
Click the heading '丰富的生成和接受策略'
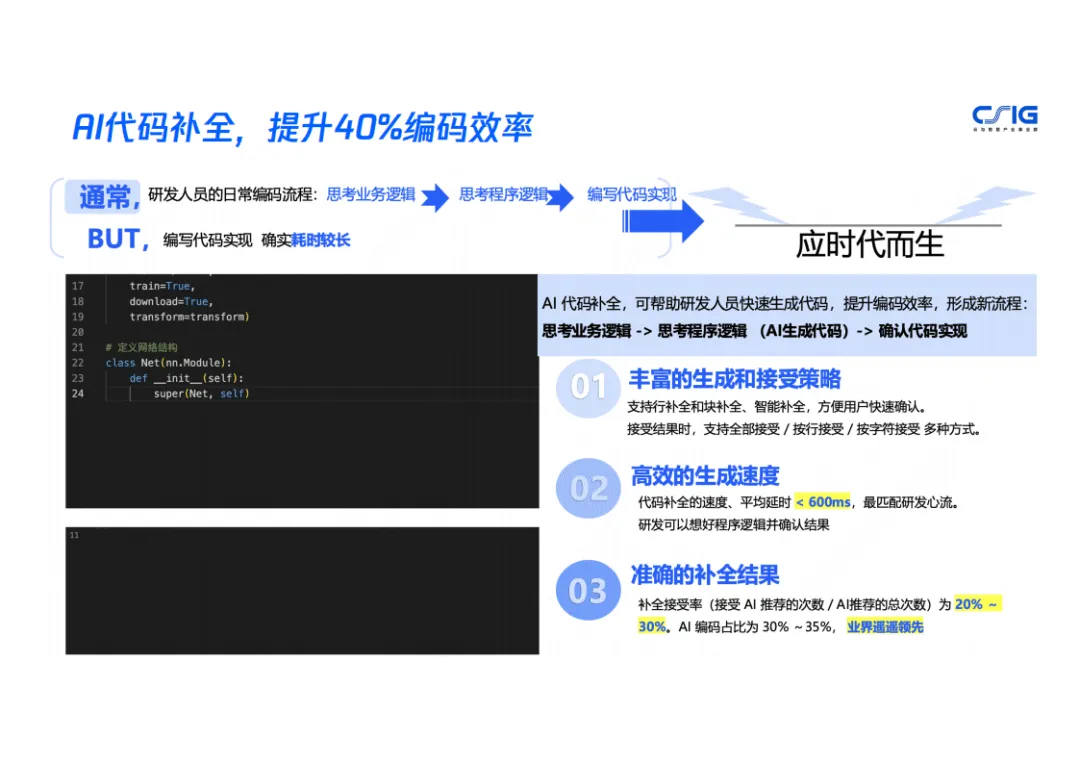click(735, 379)
